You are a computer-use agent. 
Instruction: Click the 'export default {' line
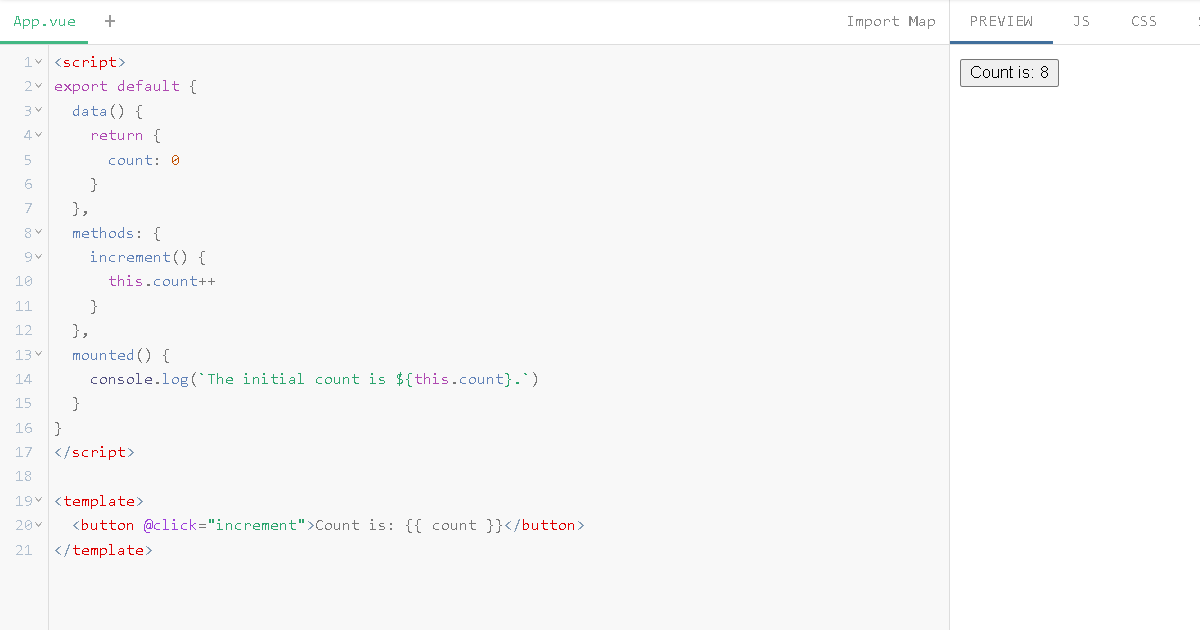tap(126, 86)
